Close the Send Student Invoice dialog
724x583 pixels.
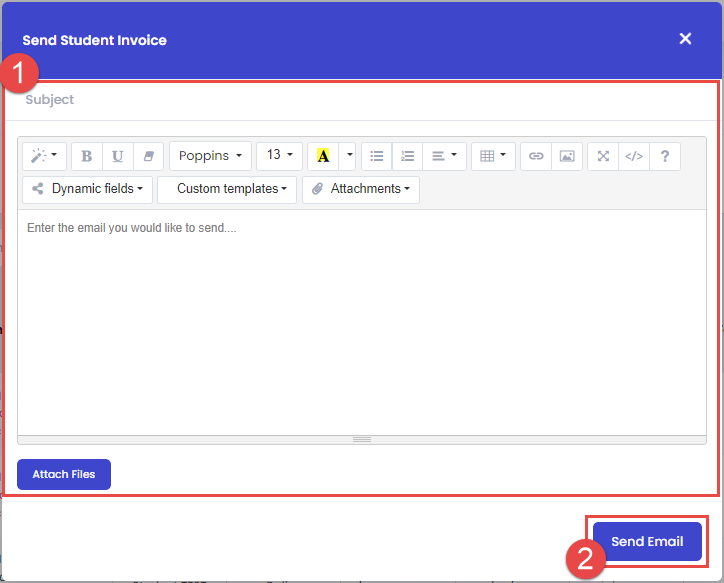pyautogui.click(x=685, y=39)
